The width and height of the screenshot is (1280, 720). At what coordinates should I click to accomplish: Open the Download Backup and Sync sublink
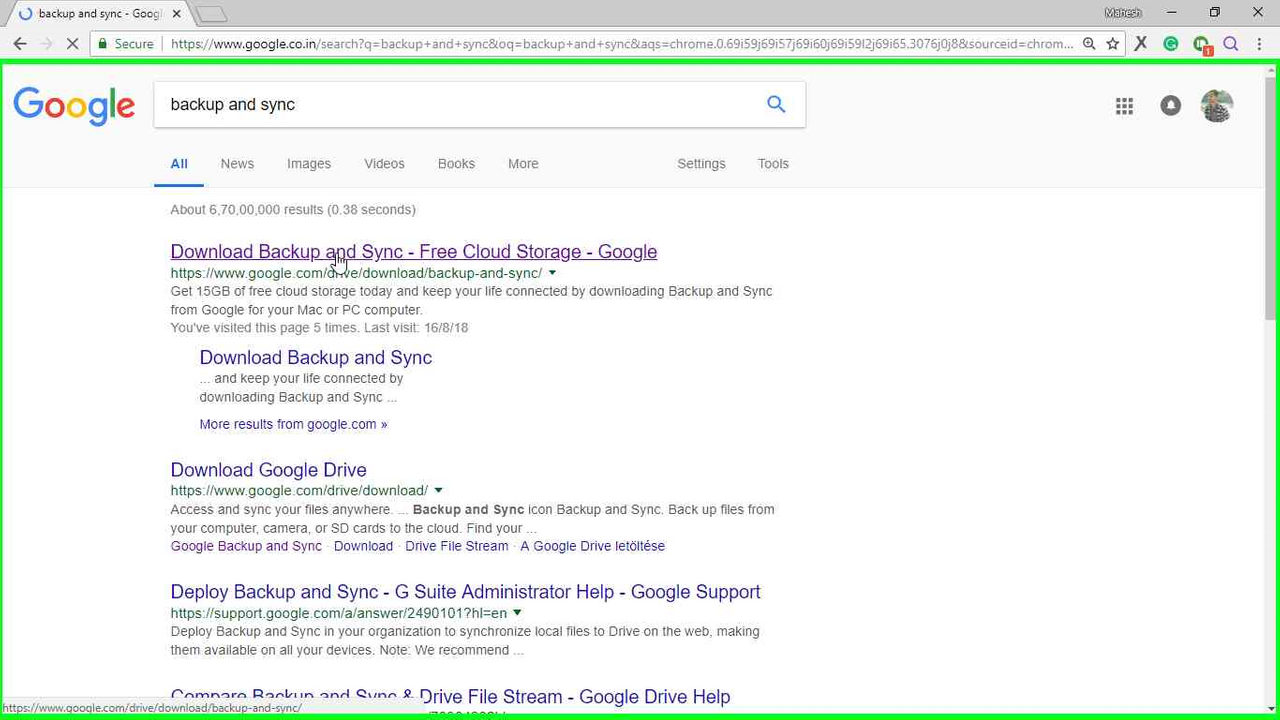(x=316, y=358)
